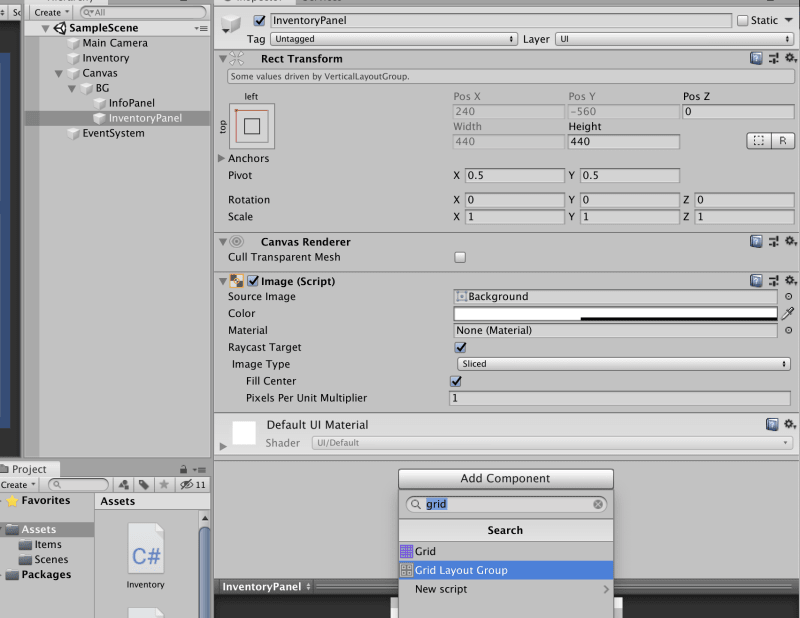800x618 pixels.
Task: Click the anchor presets square icon
Action: [252, 126]
